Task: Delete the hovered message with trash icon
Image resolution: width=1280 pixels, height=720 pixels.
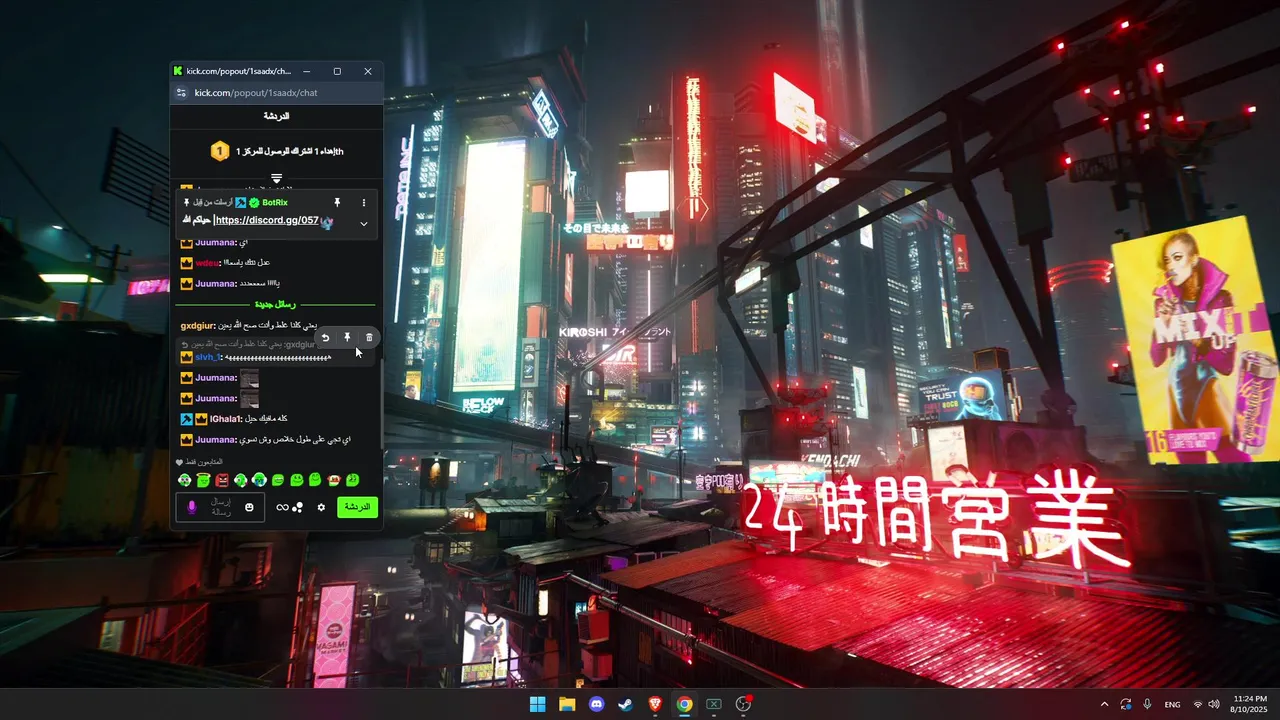Action: tap(369, 338)
